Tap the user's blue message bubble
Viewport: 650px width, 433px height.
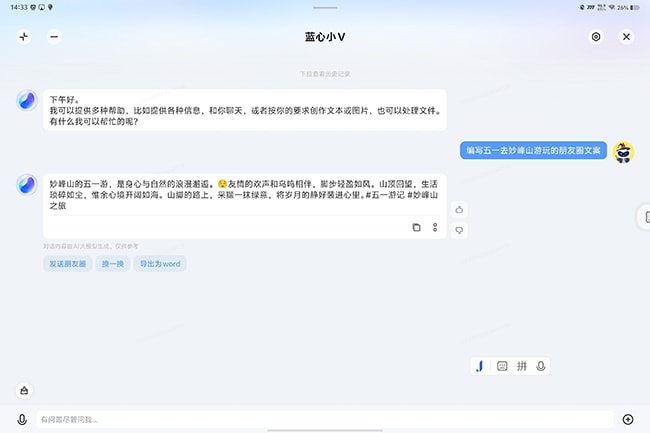534,150
